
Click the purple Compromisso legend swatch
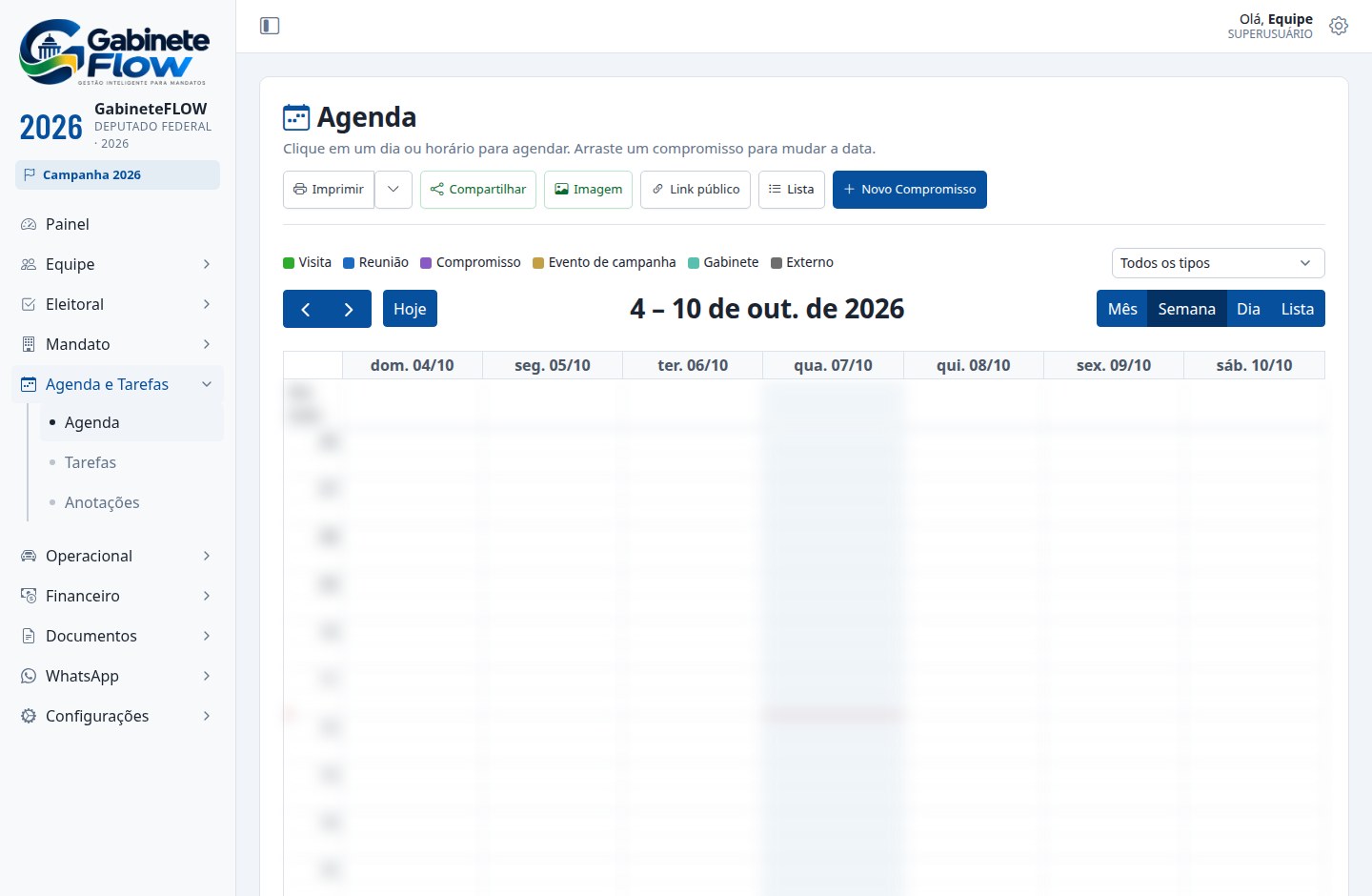426,263
